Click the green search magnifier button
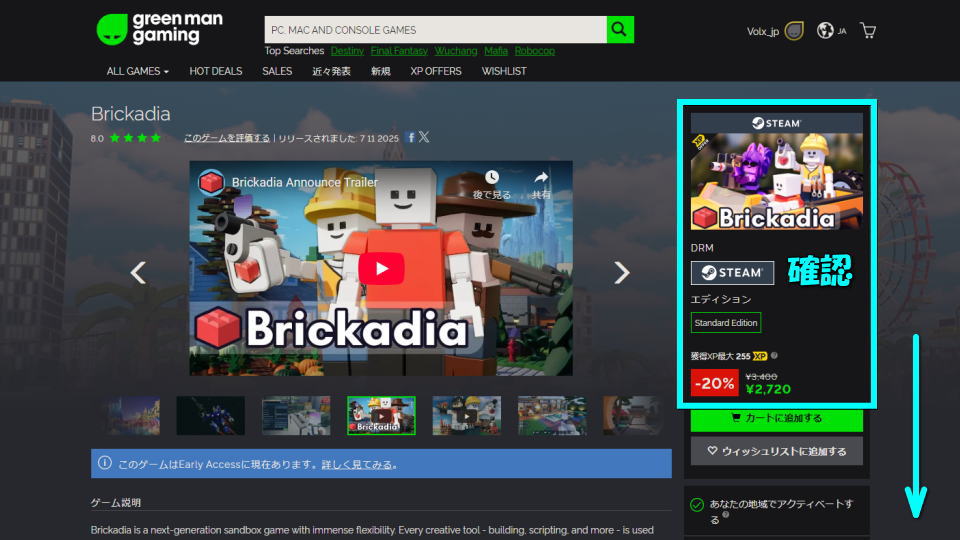 [620, 29]
